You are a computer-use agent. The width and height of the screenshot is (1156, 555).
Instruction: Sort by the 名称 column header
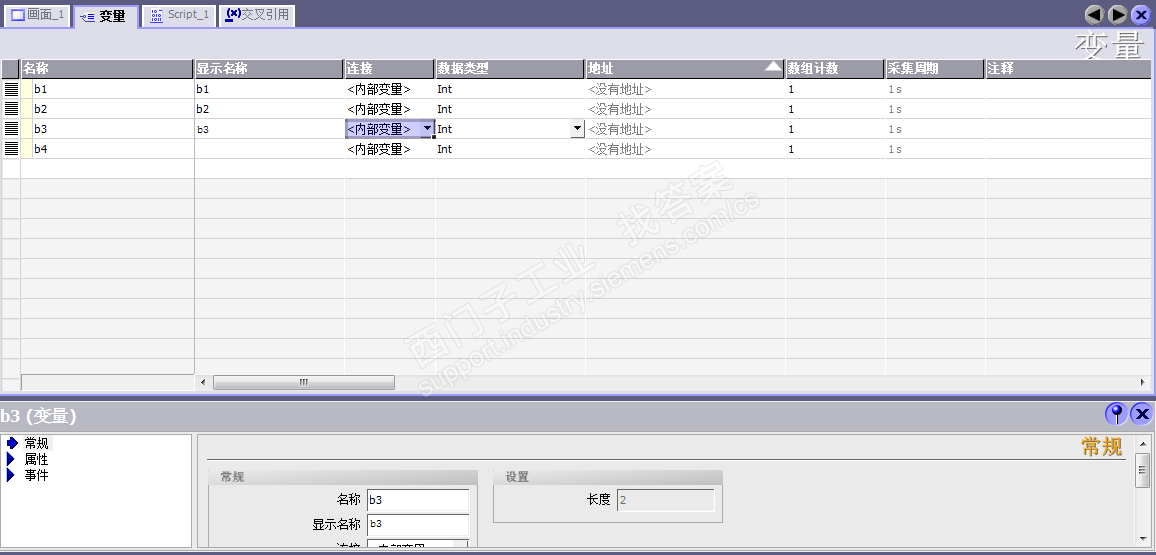click(107, 69)
